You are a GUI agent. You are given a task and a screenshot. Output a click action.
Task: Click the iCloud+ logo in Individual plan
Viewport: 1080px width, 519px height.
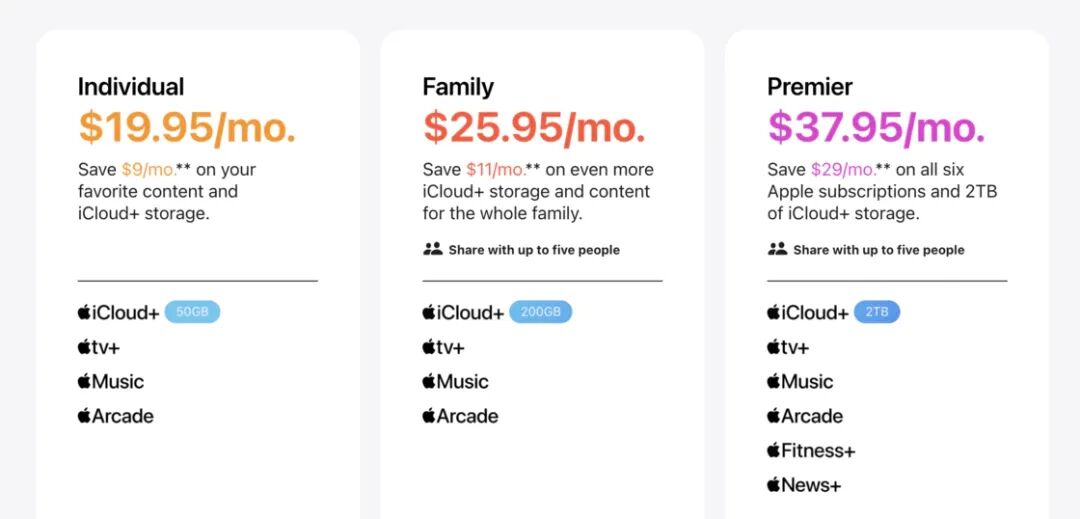tap(118, 313)
